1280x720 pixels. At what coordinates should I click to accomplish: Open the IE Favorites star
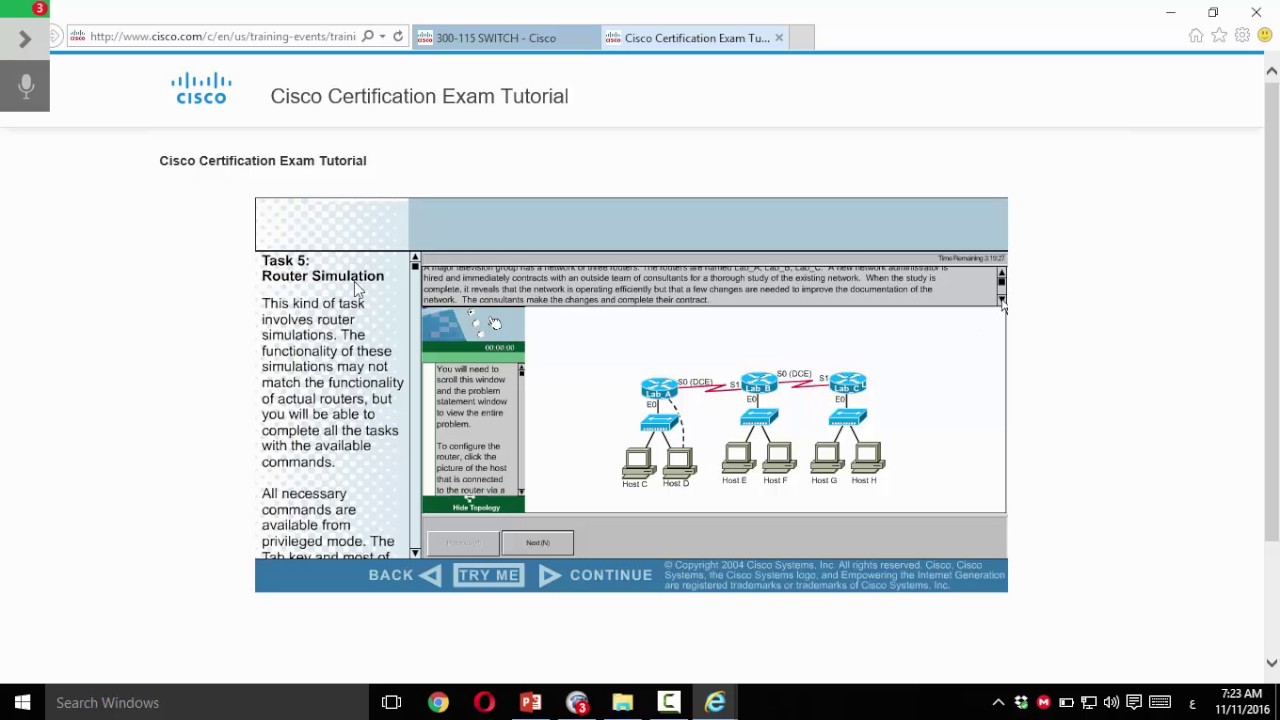(1219, 36)
